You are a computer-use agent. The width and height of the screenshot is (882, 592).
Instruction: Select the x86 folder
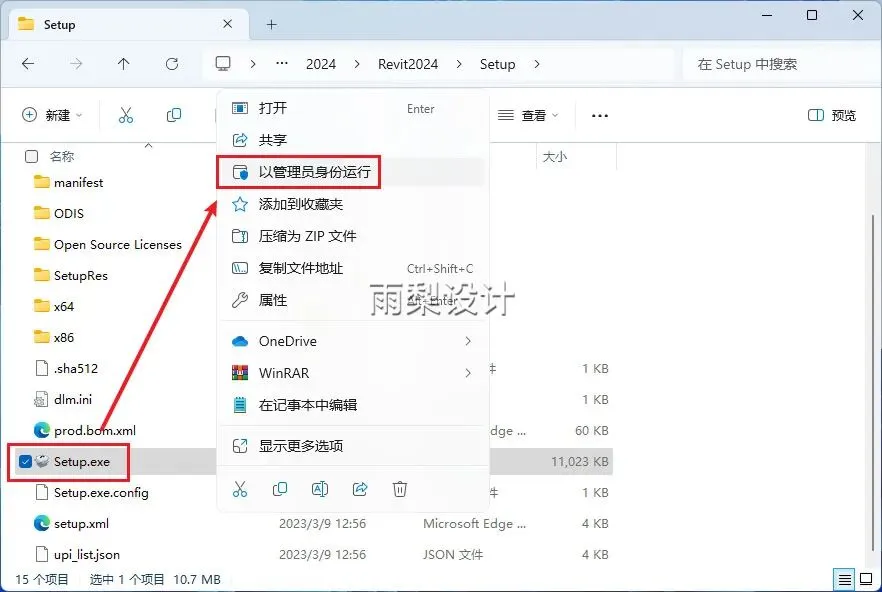(64, 337)
